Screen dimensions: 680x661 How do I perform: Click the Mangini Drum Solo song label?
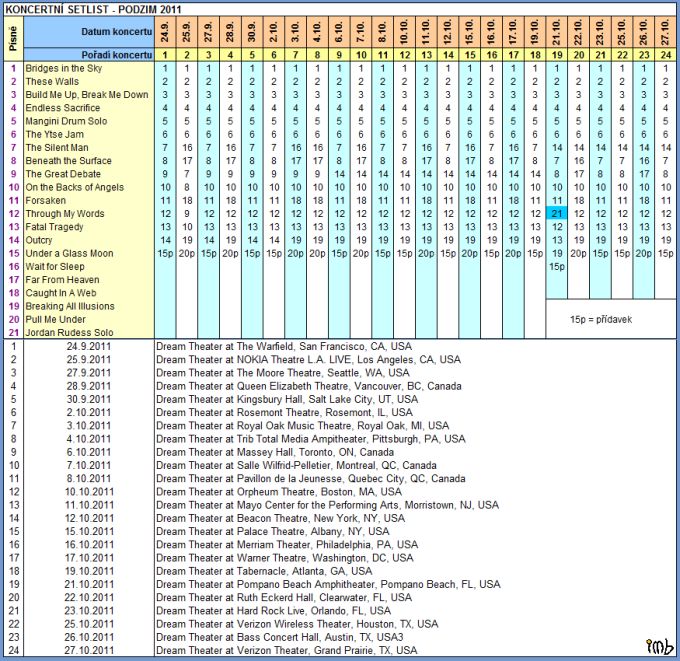point(68,121)
